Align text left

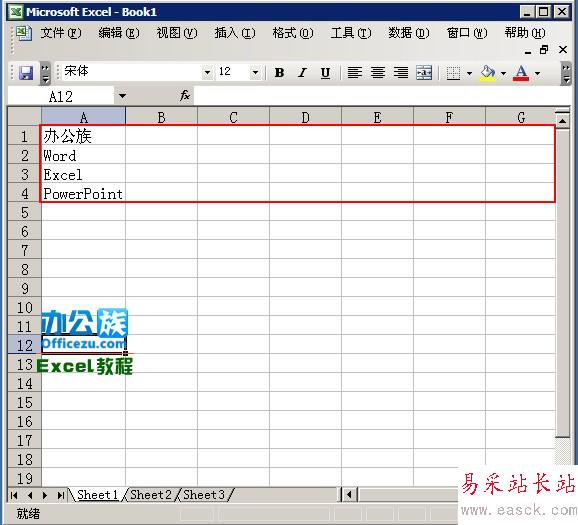pos(355,73)
